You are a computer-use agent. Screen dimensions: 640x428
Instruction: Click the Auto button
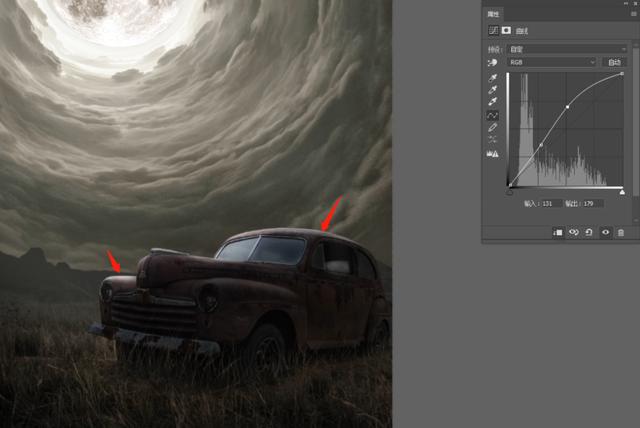pyautogui.click(x=614, y=62)
